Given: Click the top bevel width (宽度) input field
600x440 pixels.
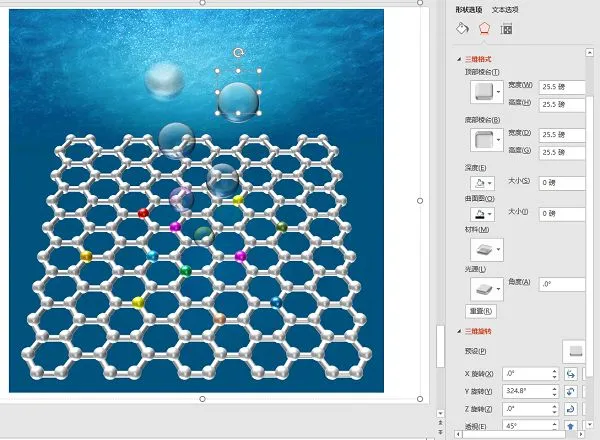Looking at the screenshot, I should 562,87.
